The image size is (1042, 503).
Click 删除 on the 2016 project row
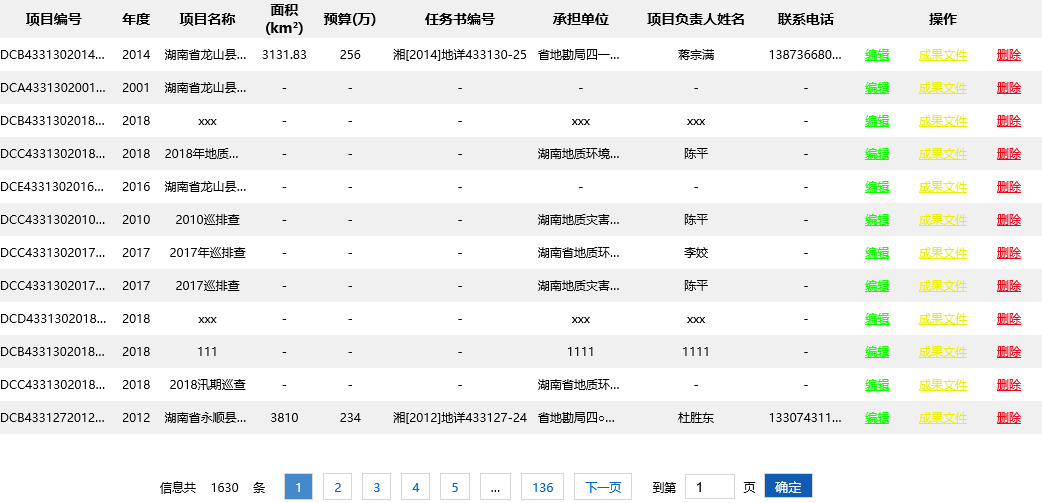(x=1008, y=187)
